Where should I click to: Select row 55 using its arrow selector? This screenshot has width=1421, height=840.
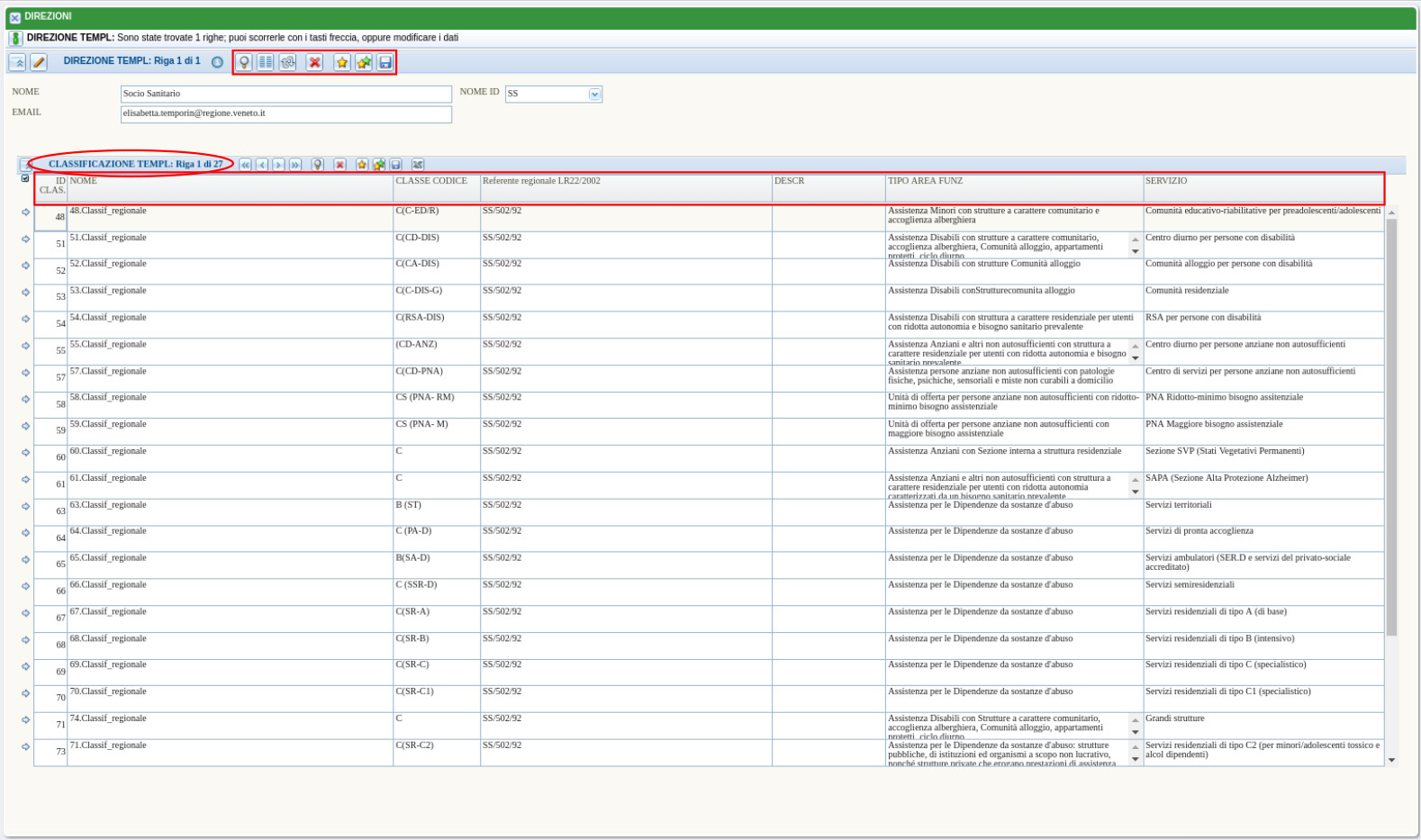[x=25, y=347]
